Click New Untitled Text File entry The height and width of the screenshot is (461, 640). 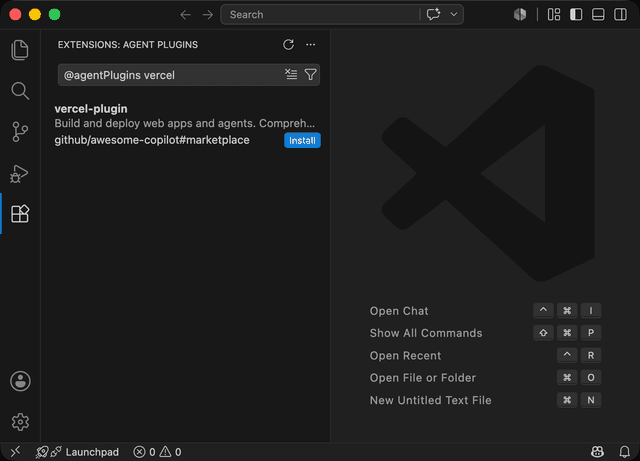click(430, 400)
